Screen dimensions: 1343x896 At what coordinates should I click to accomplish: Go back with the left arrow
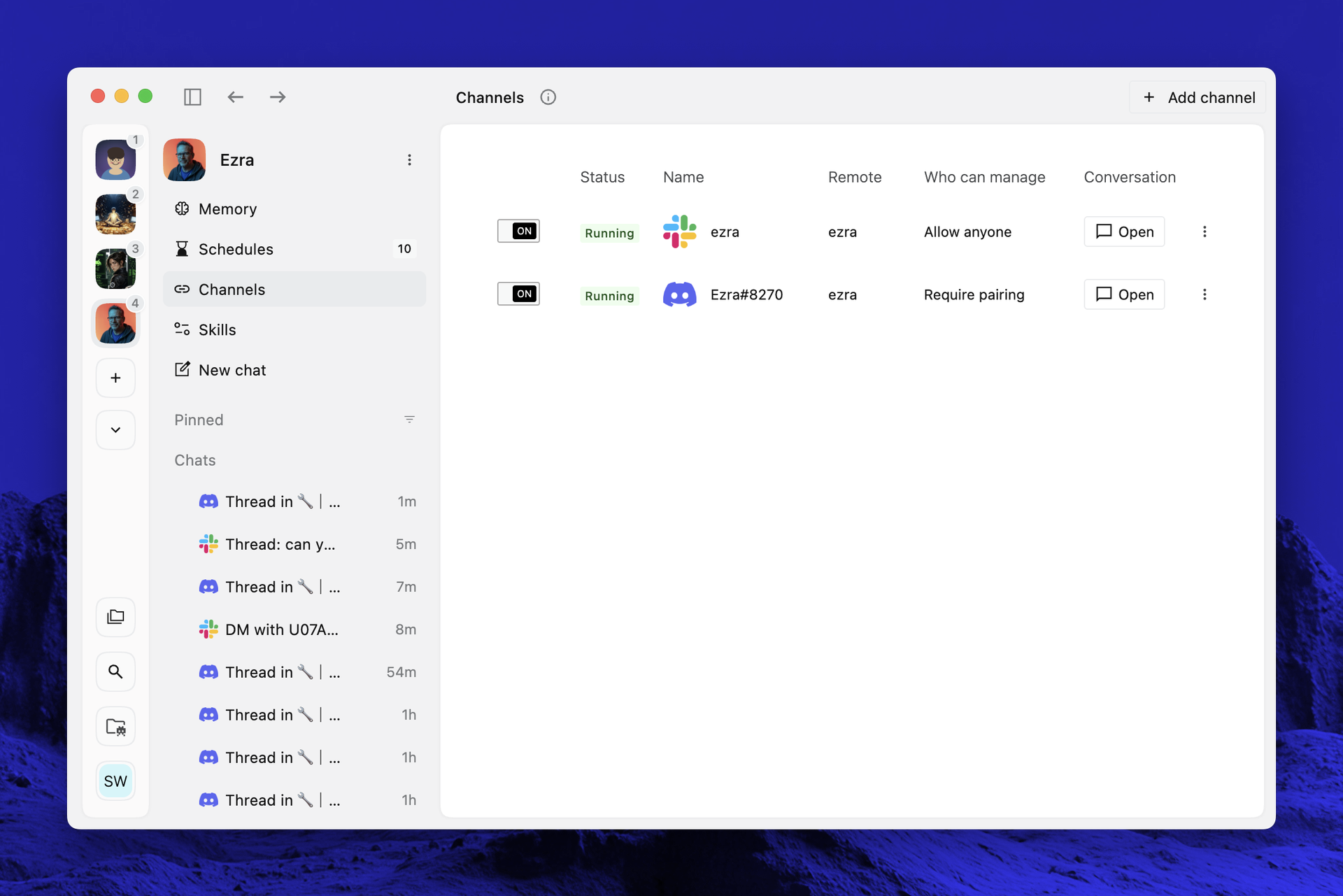pos(235,97)
